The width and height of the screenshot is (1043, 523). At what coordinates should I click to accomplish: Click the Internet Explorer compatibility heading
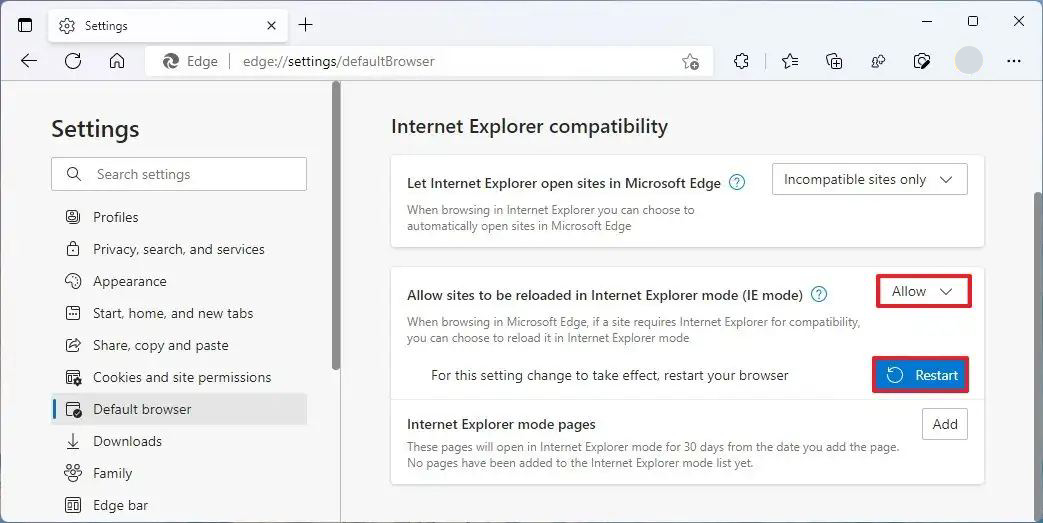529,126
